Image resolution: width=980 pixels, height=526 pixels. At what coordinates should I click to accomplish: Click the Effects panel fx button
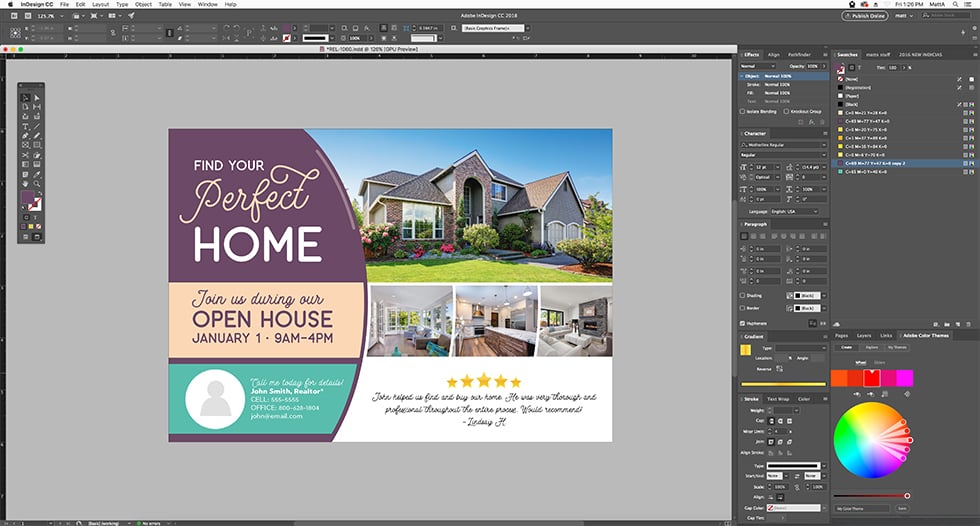(811, 122)
